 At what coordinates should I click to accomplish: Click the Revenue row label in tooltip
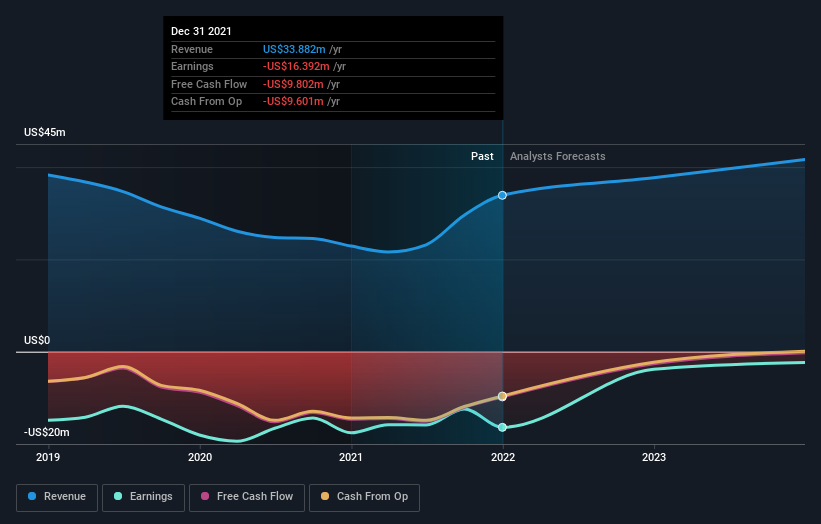192,49
